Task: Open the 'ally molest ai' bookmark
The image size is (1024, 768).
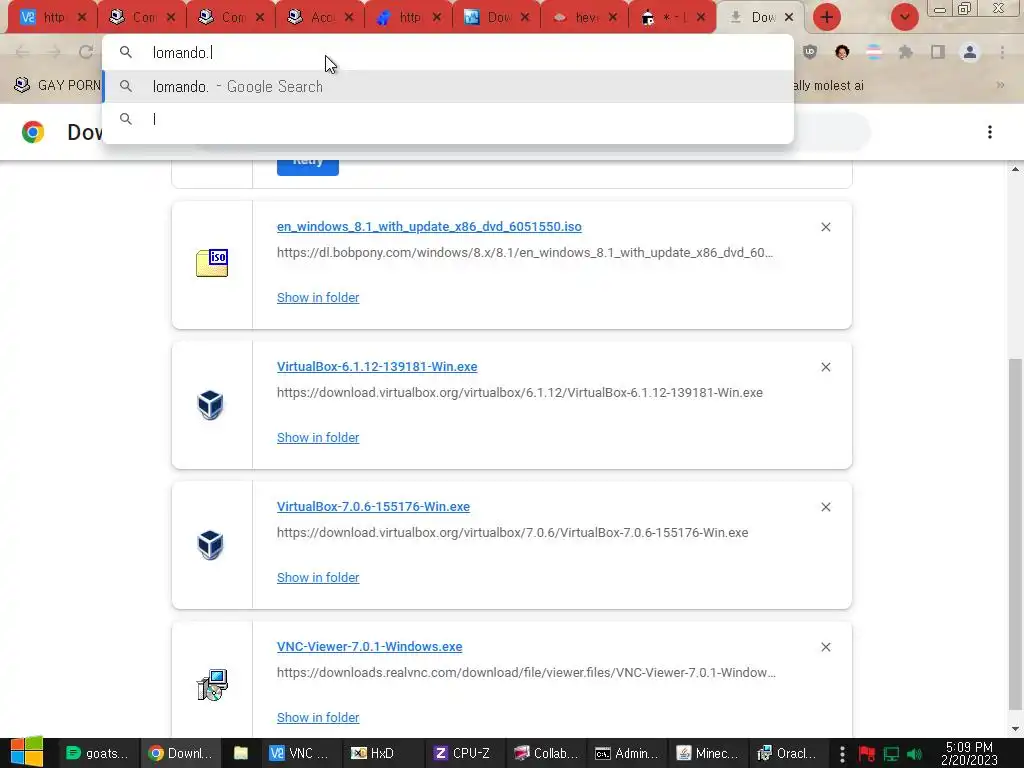Action: click(829, 86)
